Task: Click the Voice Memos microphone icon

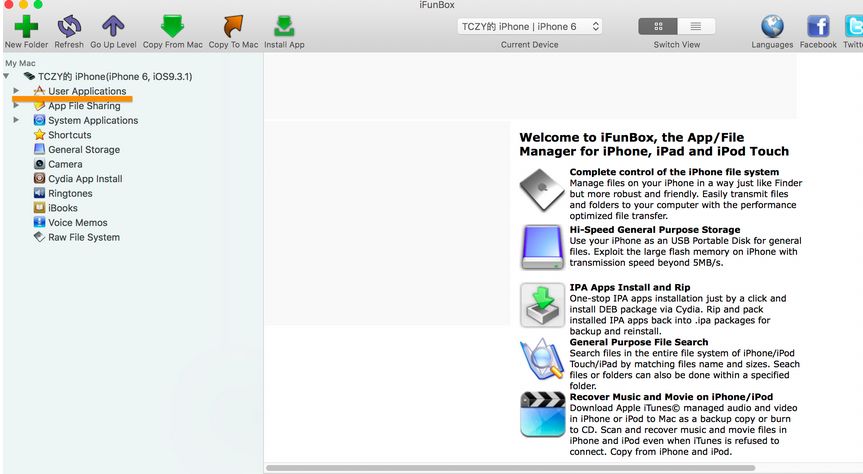Action: pos(39,222)
